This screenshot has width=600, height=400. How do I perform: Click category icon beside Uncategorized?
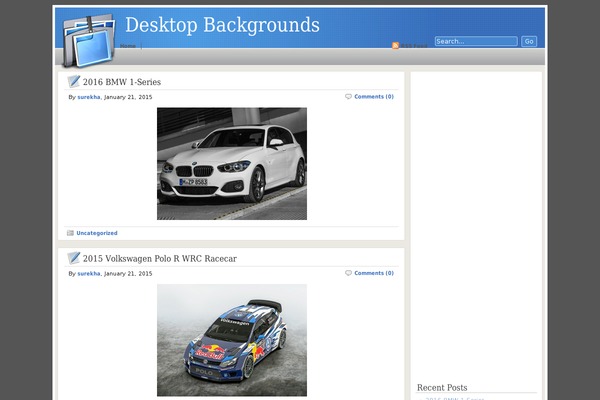click(70, 233)
